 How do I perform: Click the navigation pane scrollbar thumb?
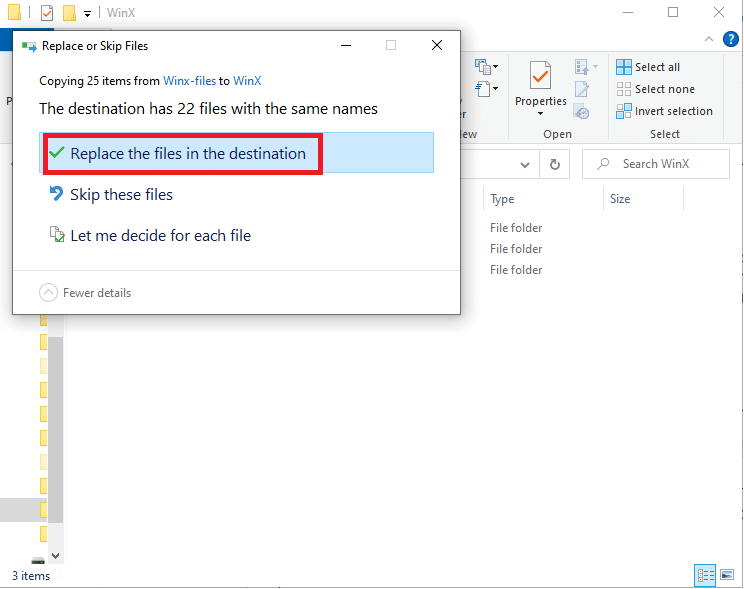[x=56, y=430]
